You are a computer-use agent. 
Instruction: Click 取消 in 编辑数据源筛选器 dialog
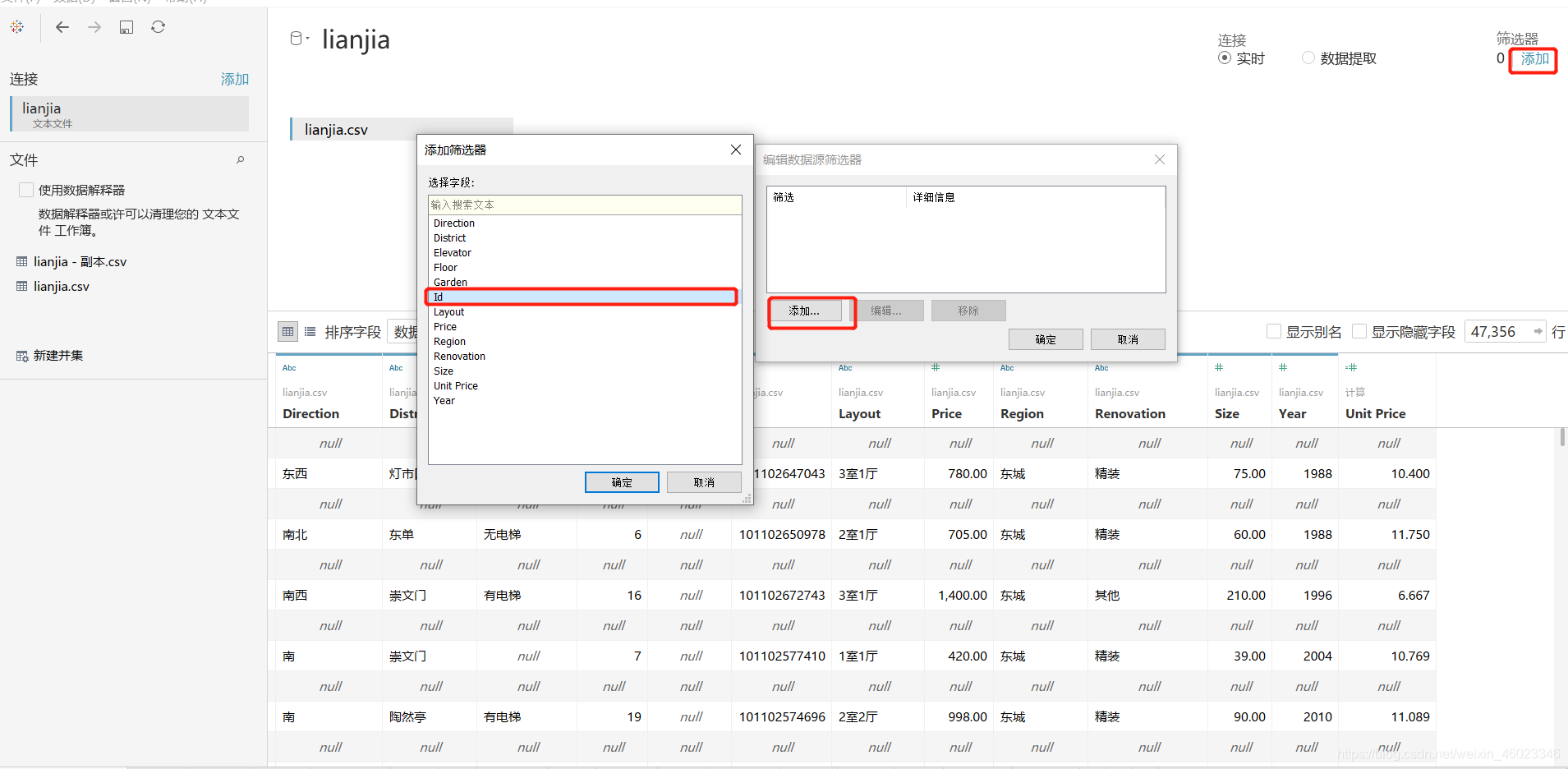click(1128, 339)
